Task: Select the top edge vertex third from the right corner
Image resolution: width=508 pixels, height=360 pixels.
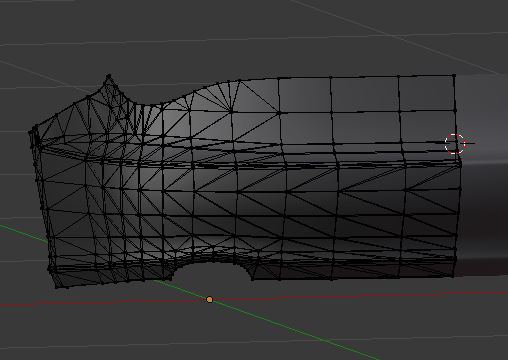Action: tap(331, 77)
